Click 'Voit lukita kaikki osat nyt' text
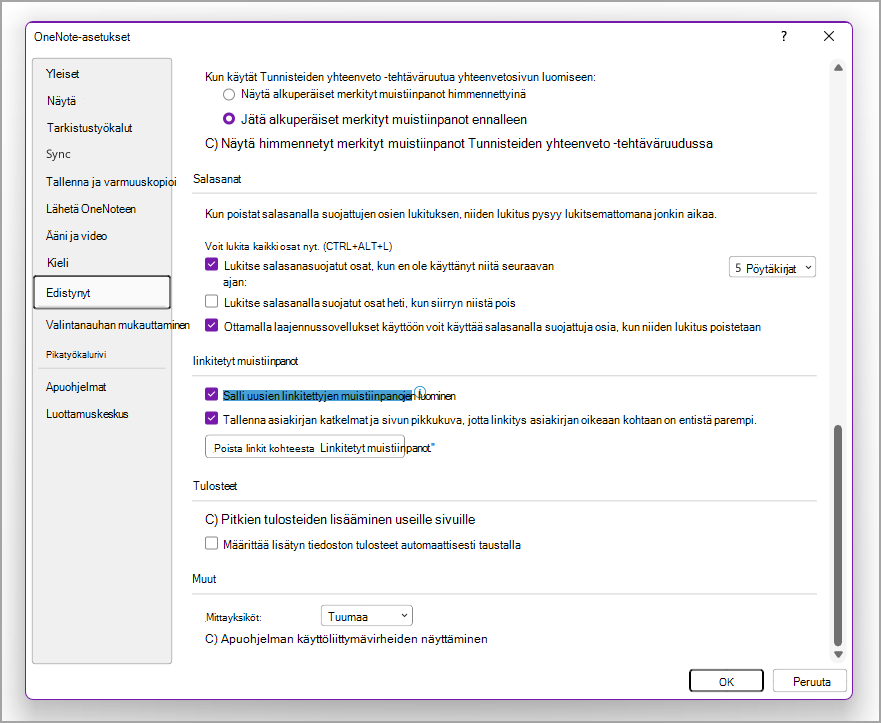This screenshot has width=881, height=723. (x=298, y=246)
